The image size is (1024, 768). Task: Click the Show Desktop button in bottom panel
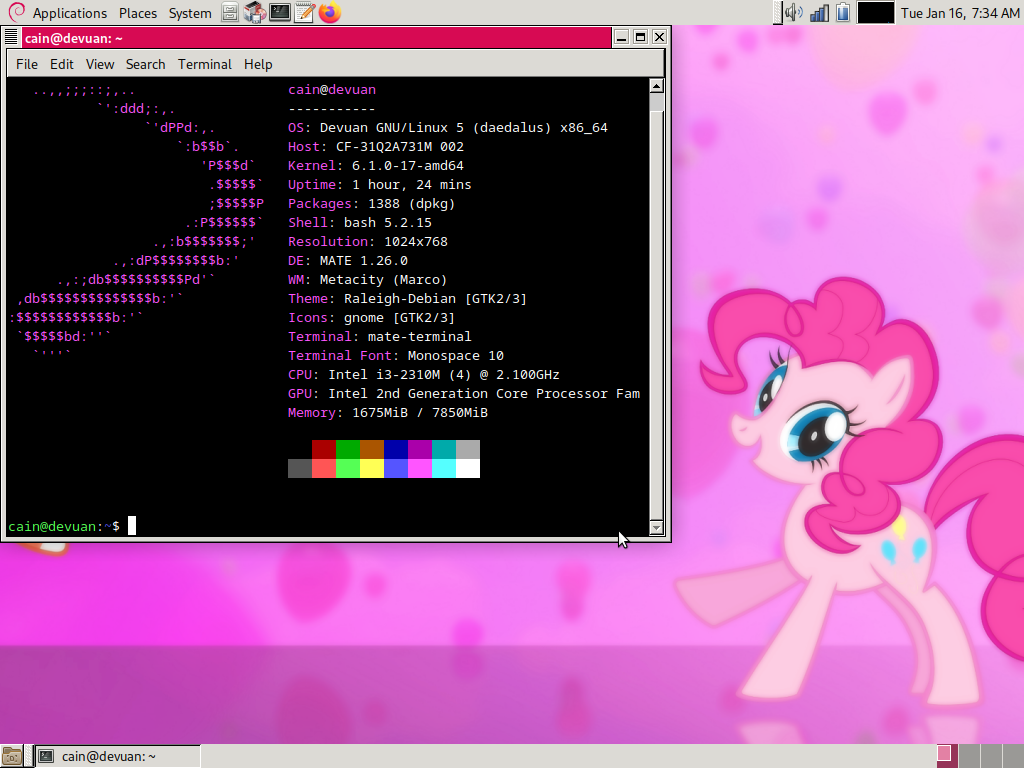[11, 756]
